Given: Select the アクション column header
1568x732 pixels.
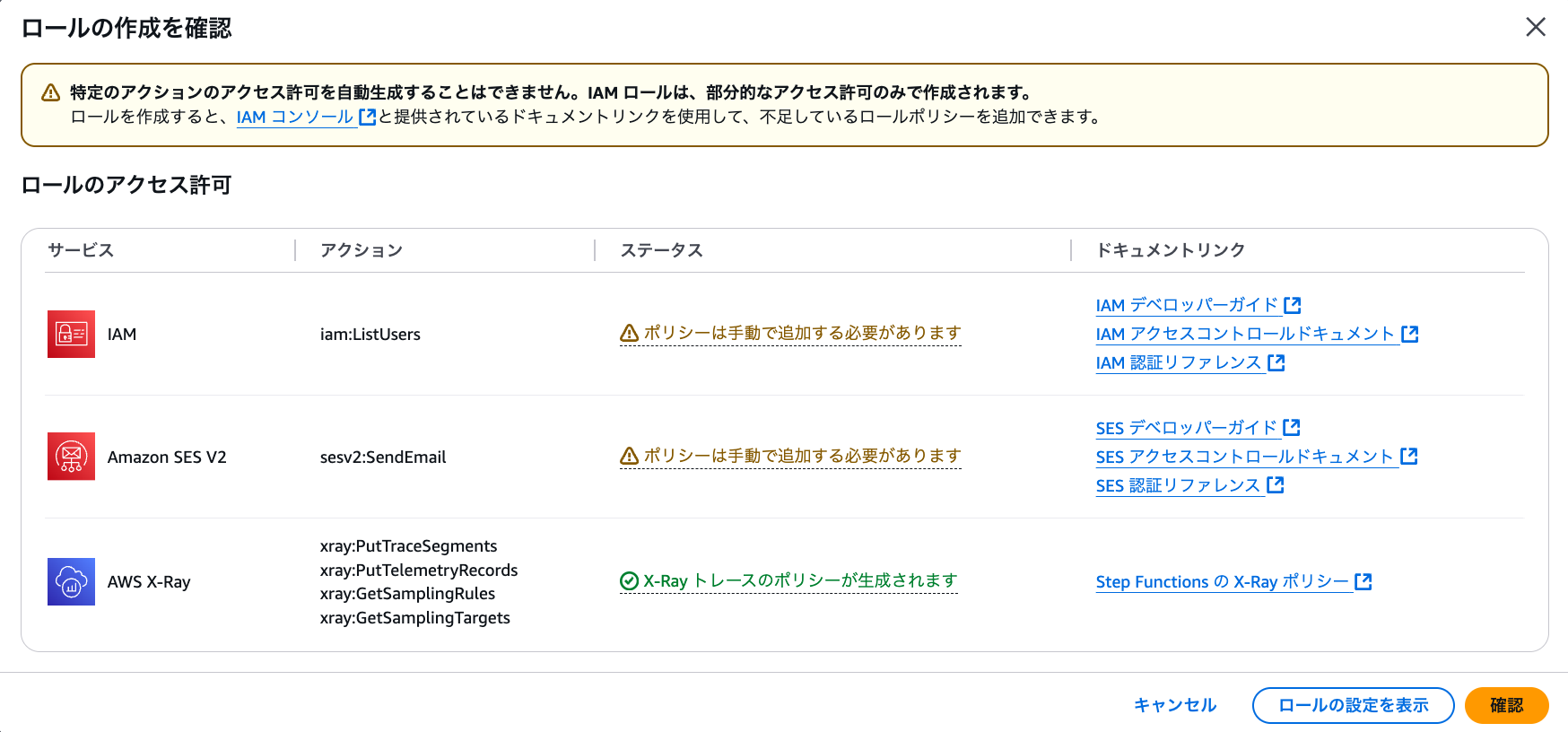Looking at the screenshot, I should [362, 250].
